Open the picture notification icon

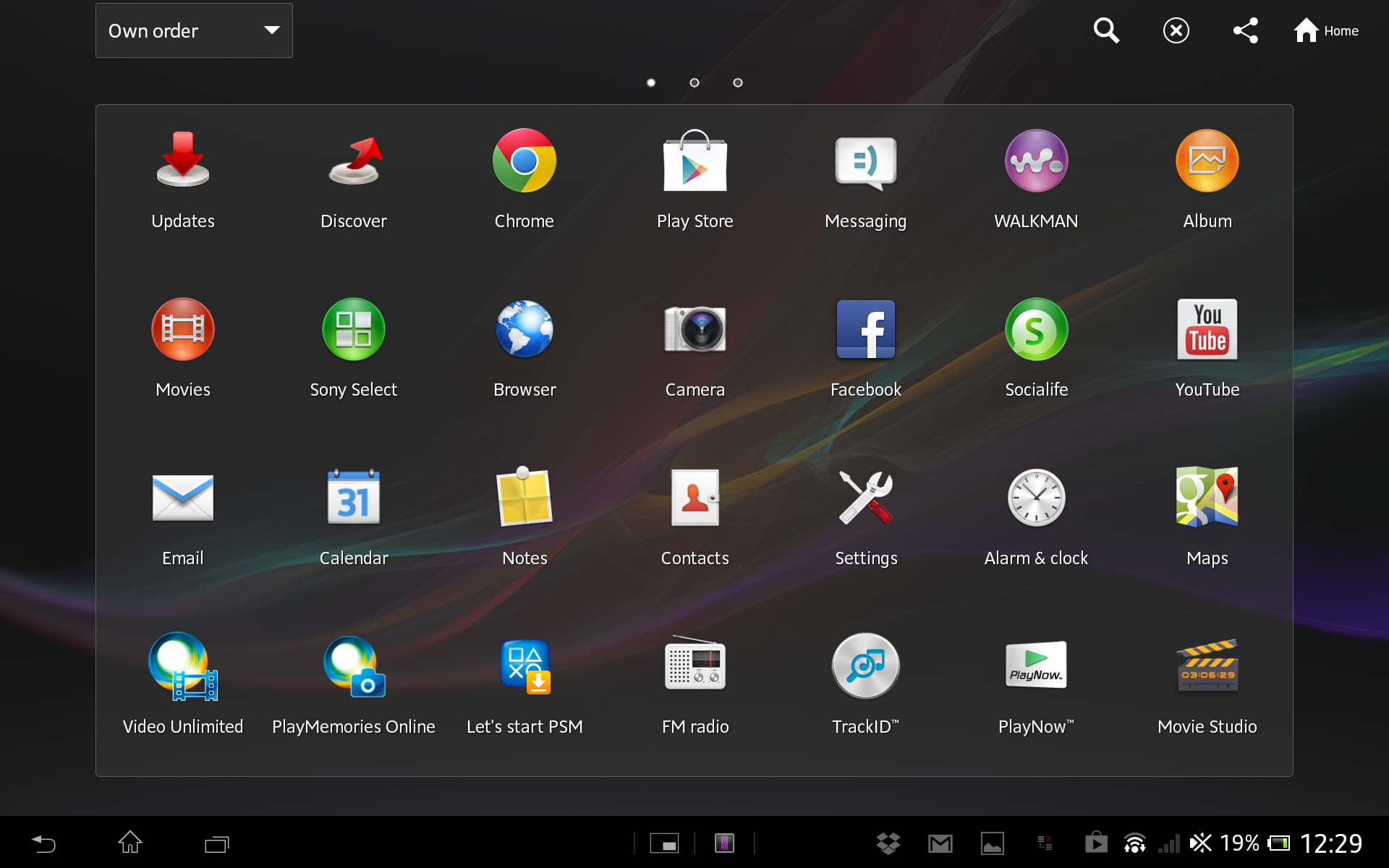993,843
